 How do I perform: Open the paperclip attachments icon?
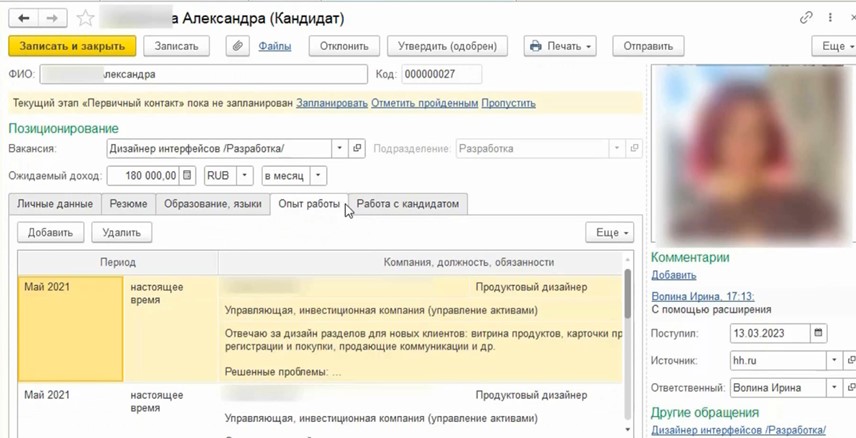click(x=237, y=46)
